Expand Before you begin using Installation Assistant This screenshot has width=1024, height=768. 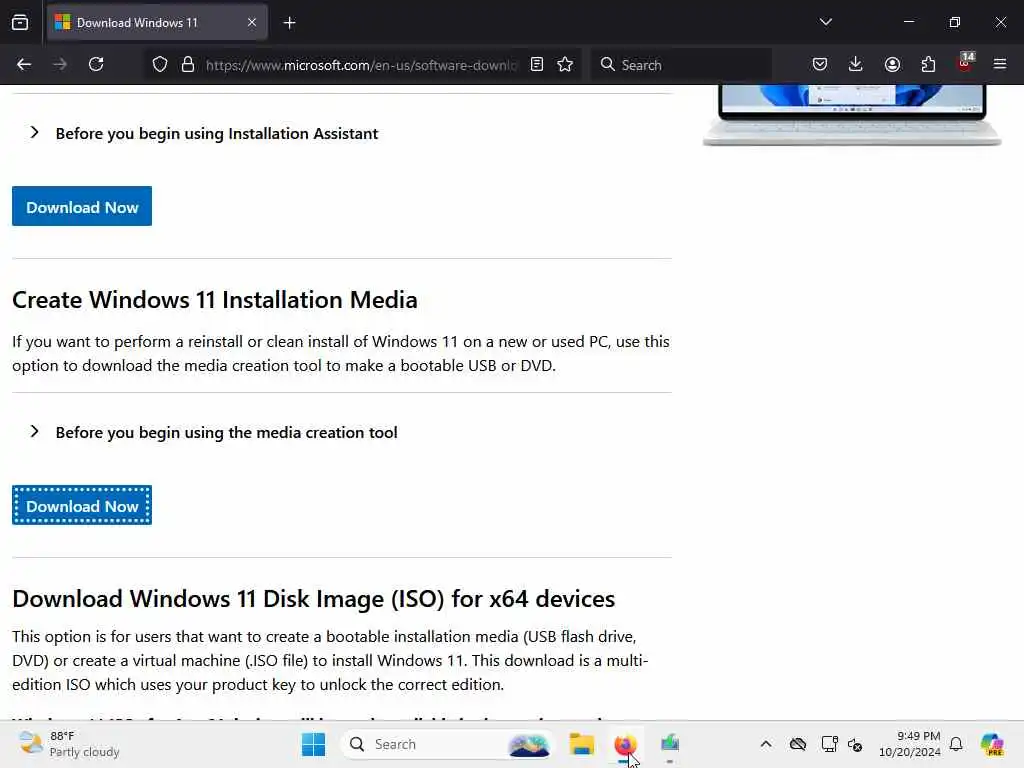coord(204,133)
